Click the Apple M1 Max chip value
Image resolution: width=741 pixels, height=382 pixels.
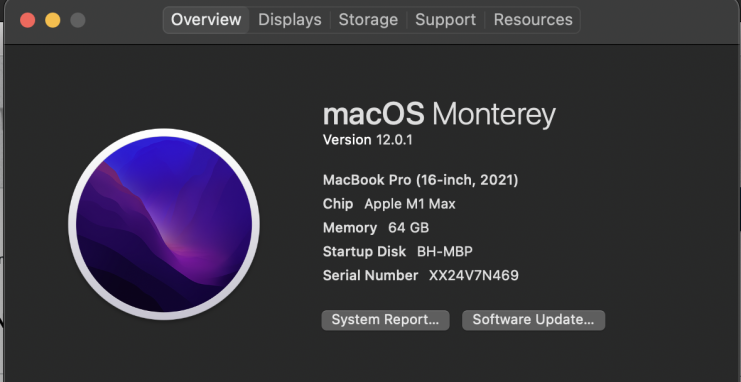(410, 204)
